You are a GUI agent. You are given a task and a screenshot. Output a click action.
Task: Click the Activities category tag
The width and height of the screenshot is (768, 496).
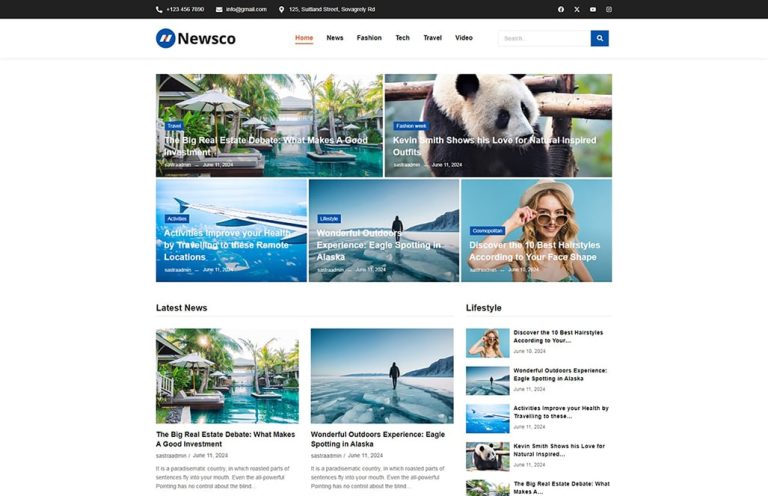point(177,219)
